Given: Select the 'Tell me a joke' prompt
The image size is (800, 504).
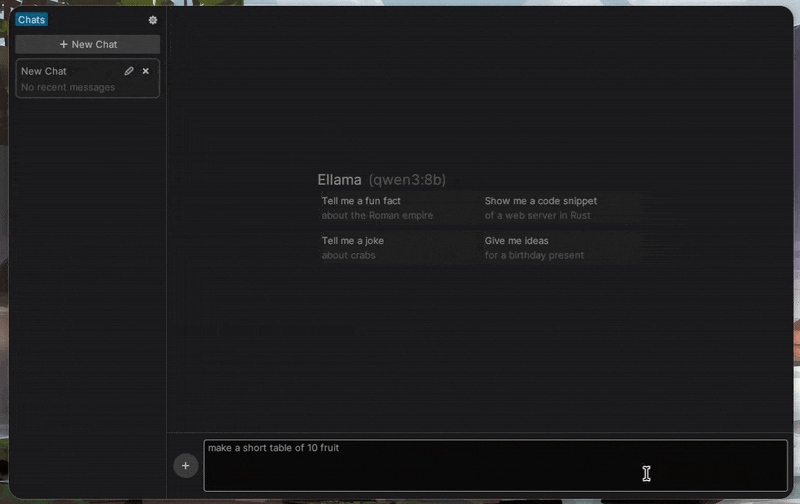Looking at the screenshot, I should pyautogui.click(x=352, y=240).
